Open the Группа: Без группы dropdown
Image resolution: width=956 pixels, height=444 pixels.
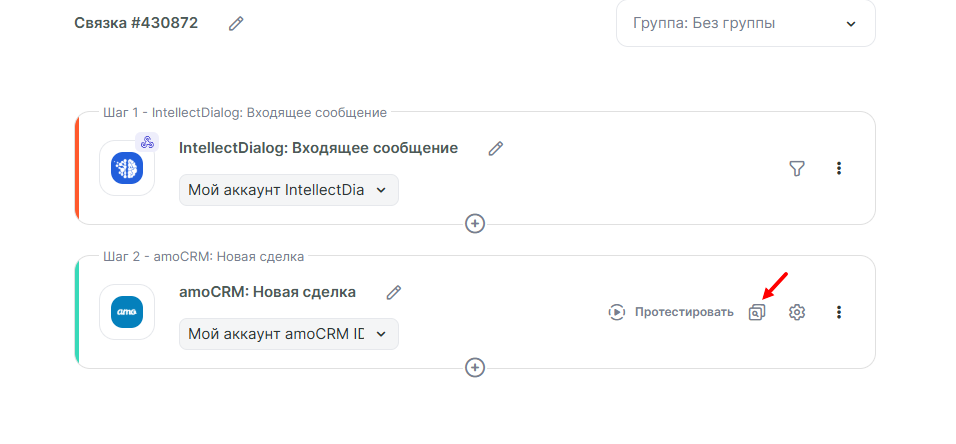pos(745,23)
